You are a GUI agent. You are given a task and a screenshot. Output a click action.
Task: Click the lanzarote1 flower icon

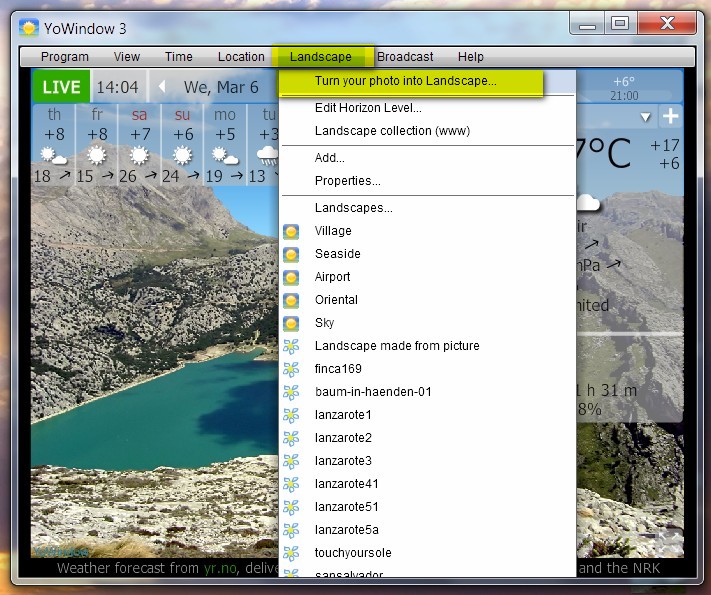click(x=291, y=415)
